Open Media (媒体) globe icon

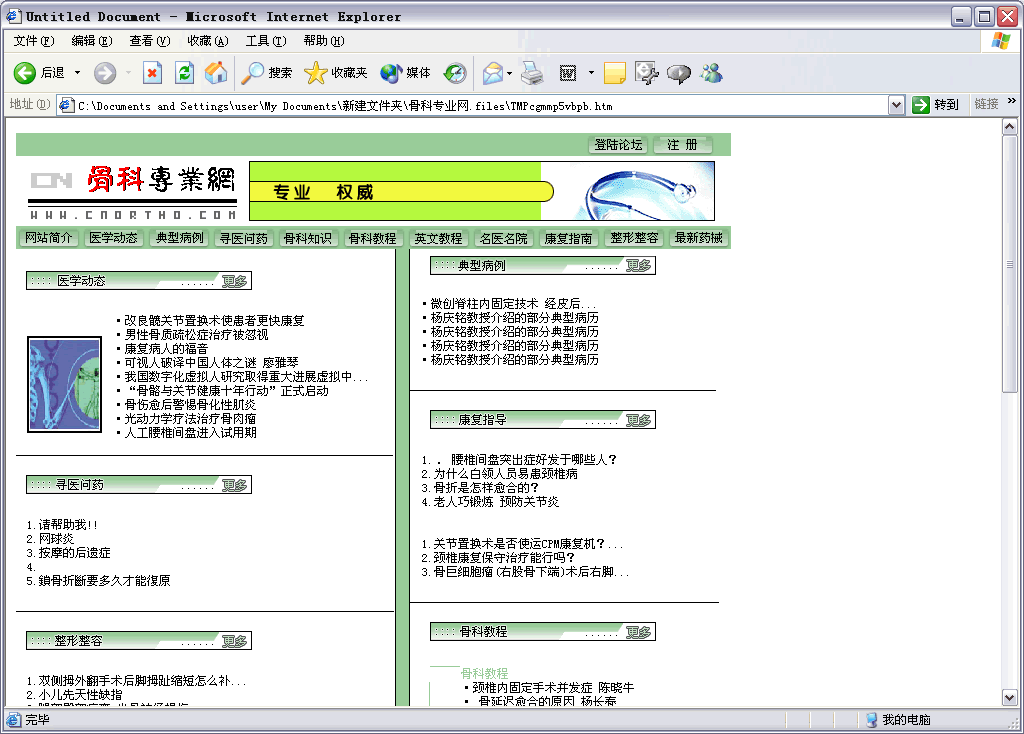(x=391, y=73)
